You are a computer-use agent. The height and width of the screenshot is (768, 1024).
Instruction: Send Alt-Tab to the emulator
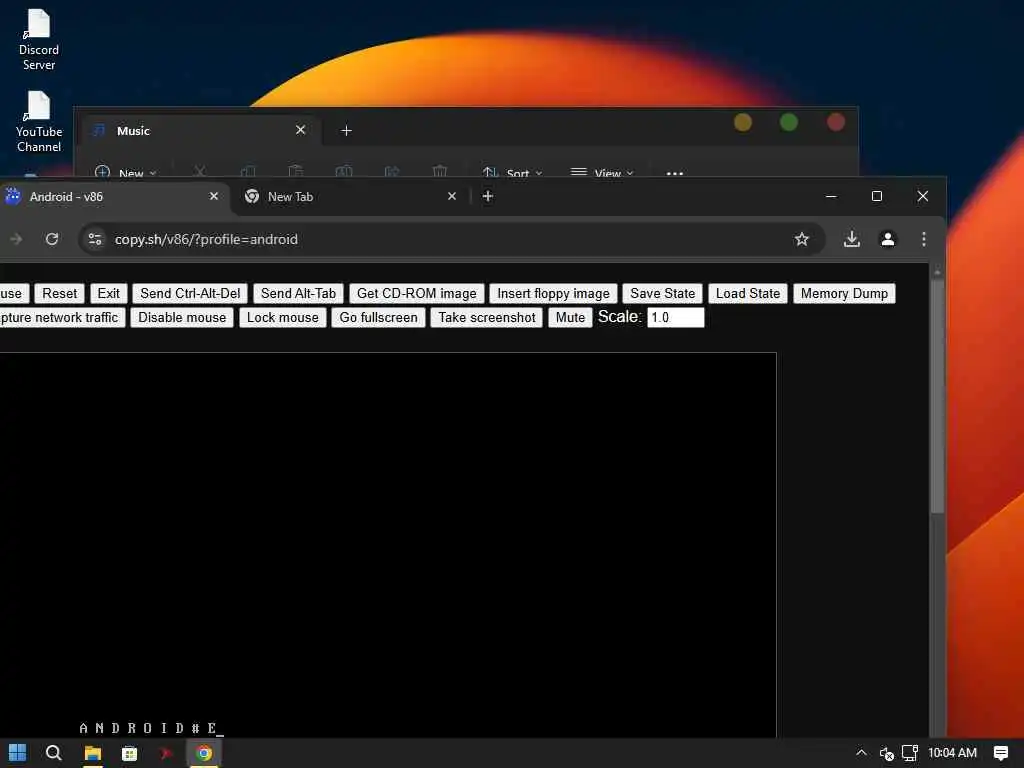click(298, 293)
